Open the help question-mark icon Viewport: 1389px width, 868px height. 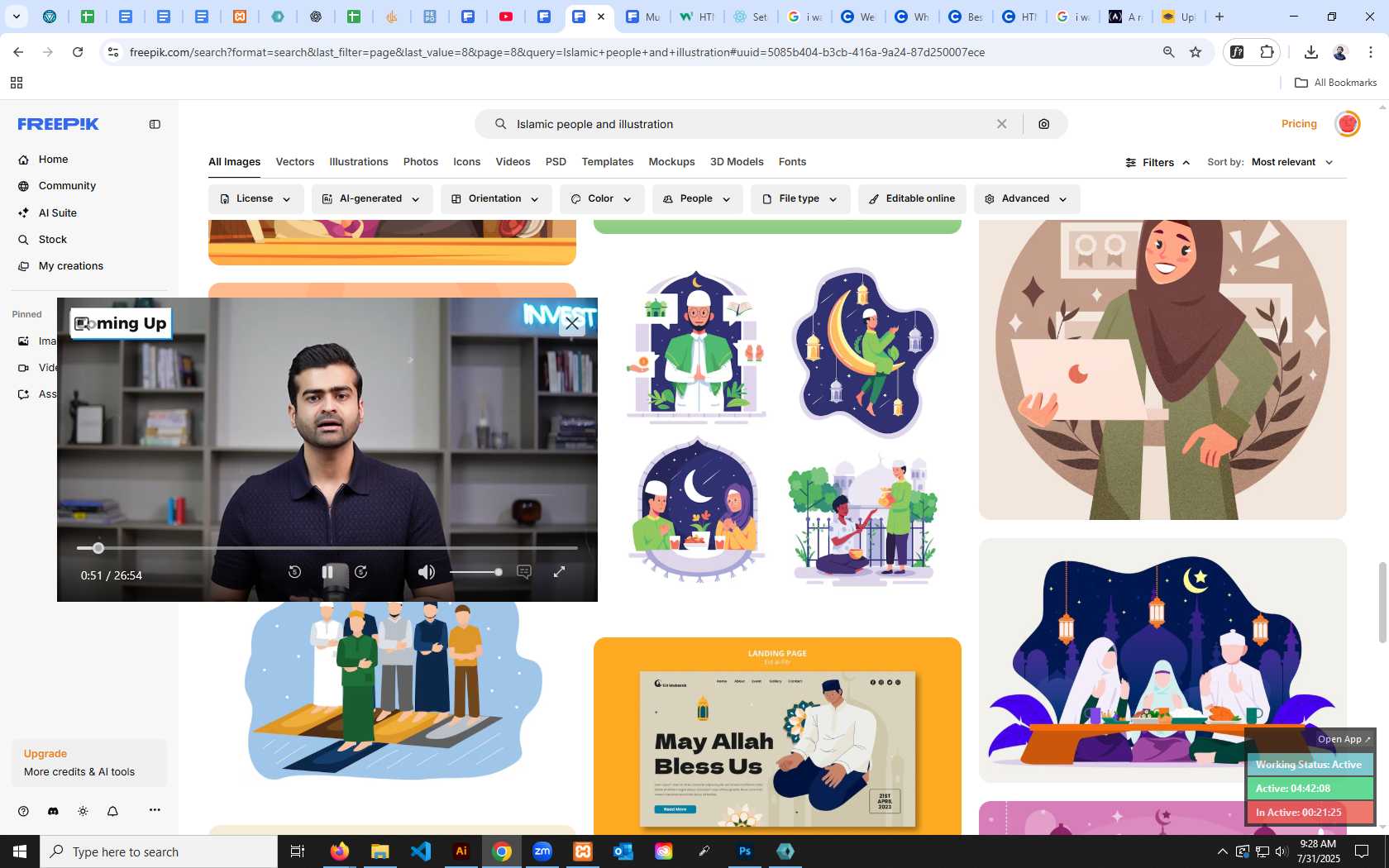coord(23,811)
